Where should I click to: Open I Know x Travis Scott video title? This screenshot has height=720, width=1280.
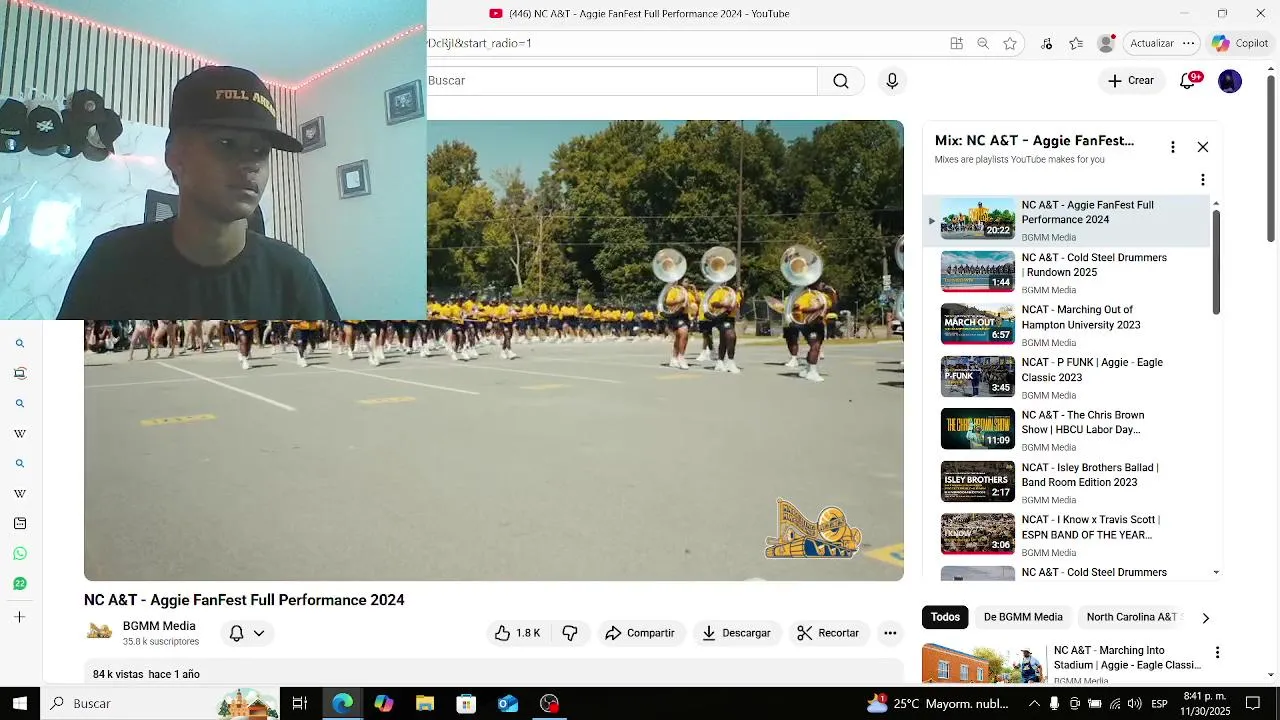tap(1090, 527)
